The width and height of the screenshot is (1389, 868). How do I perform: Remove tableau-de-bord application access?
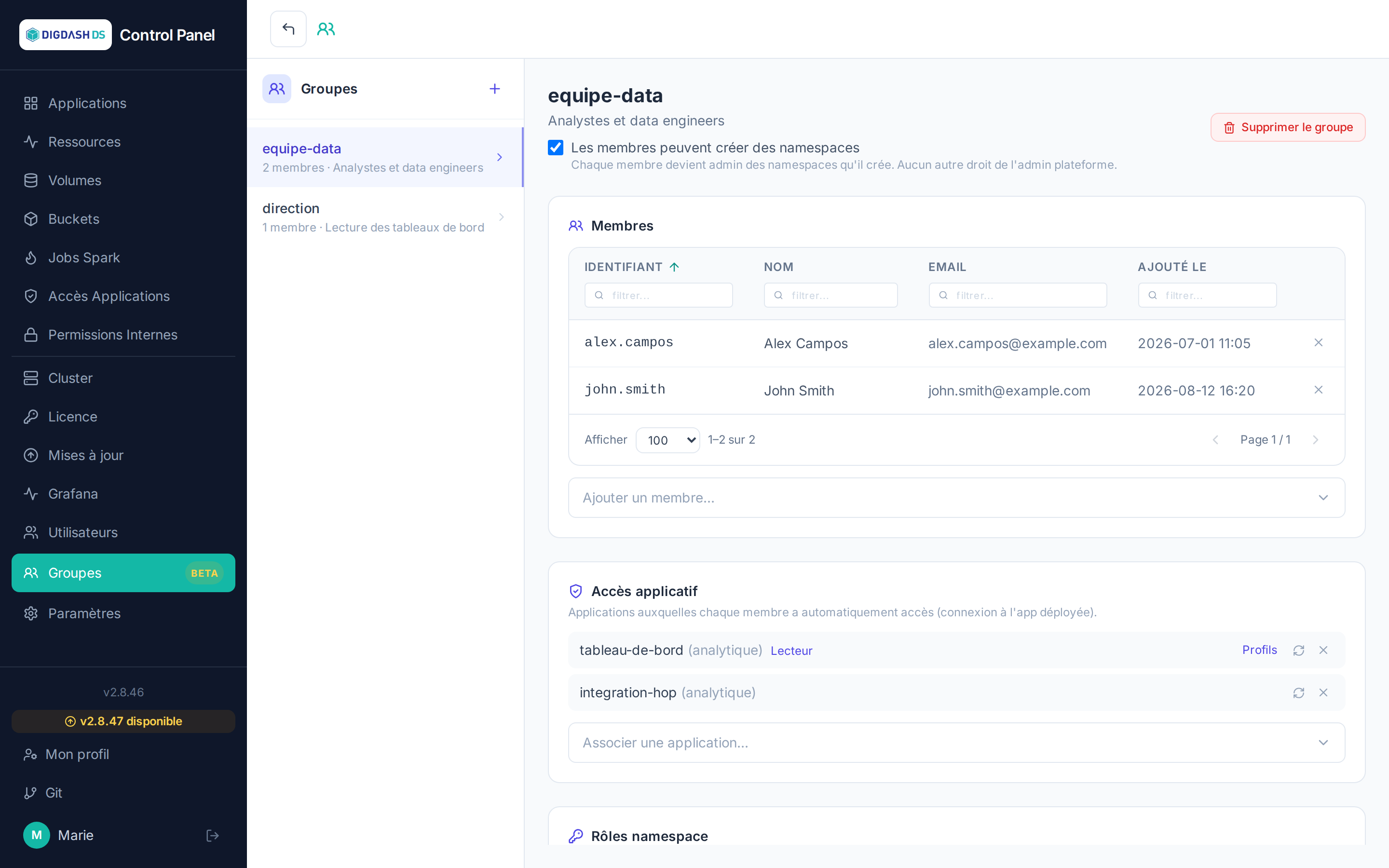(x=1323, y=651)
